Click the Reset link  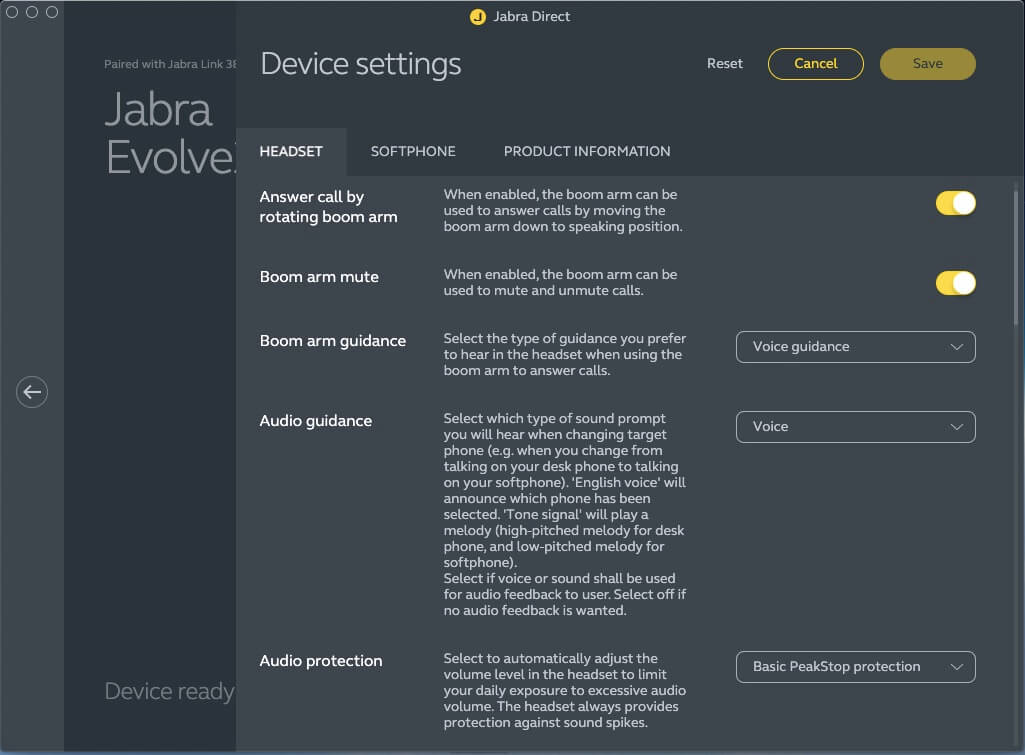tap(725, 64)
